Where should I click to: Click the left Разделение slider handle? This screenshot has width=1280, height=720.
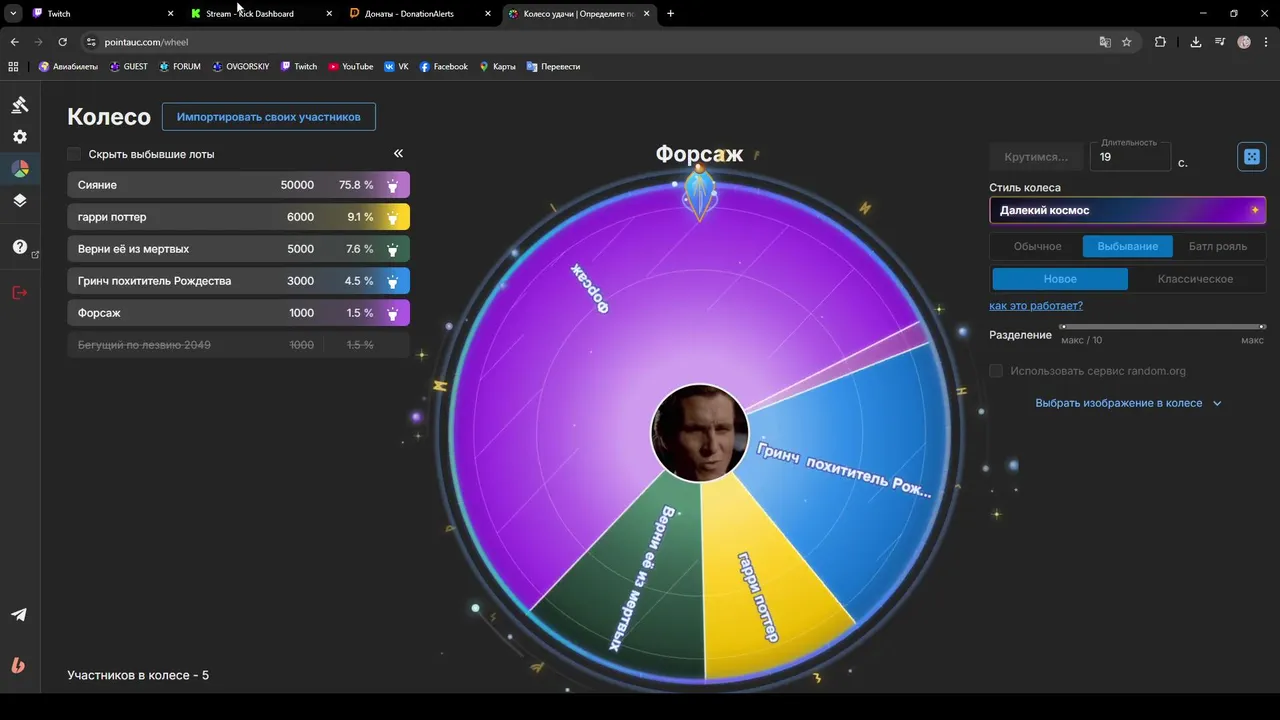coord(1063,327)
